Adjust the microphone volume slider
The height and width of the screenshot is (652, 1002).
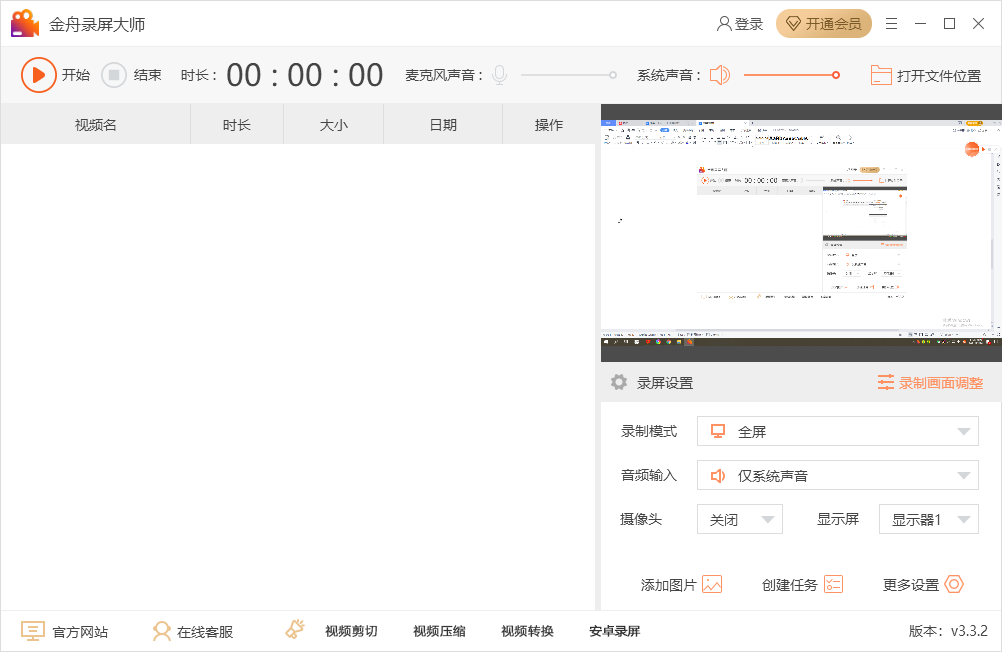click(x=569, y=75)
